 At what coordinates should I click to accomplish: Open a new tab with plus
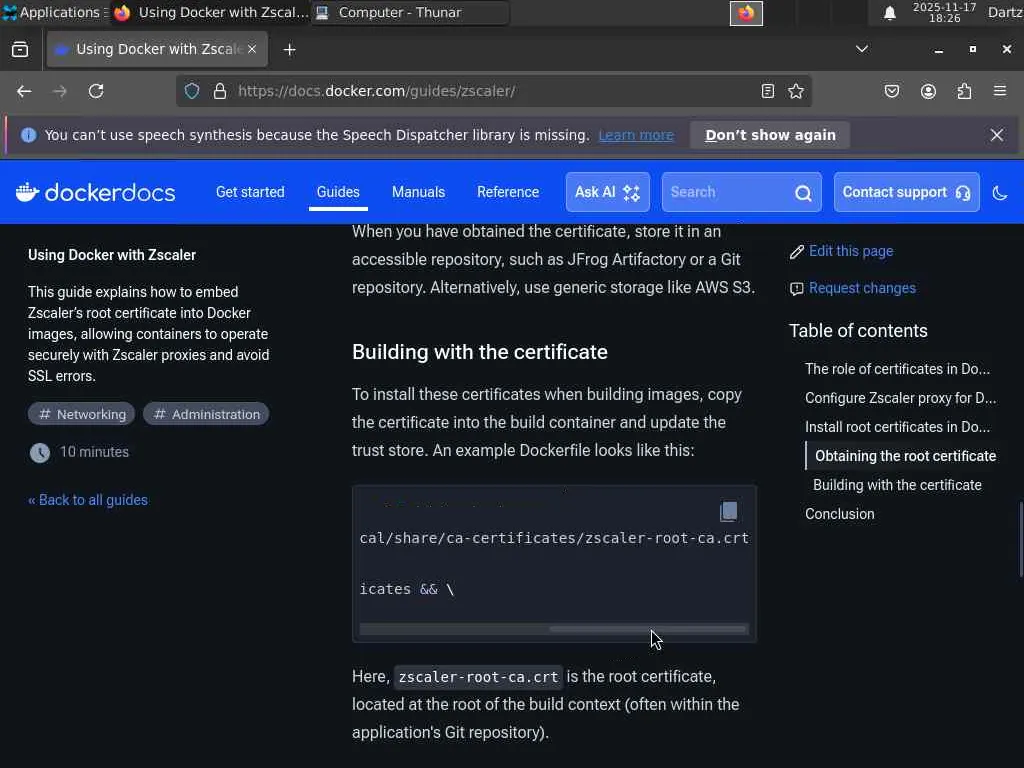click(289, 50)
